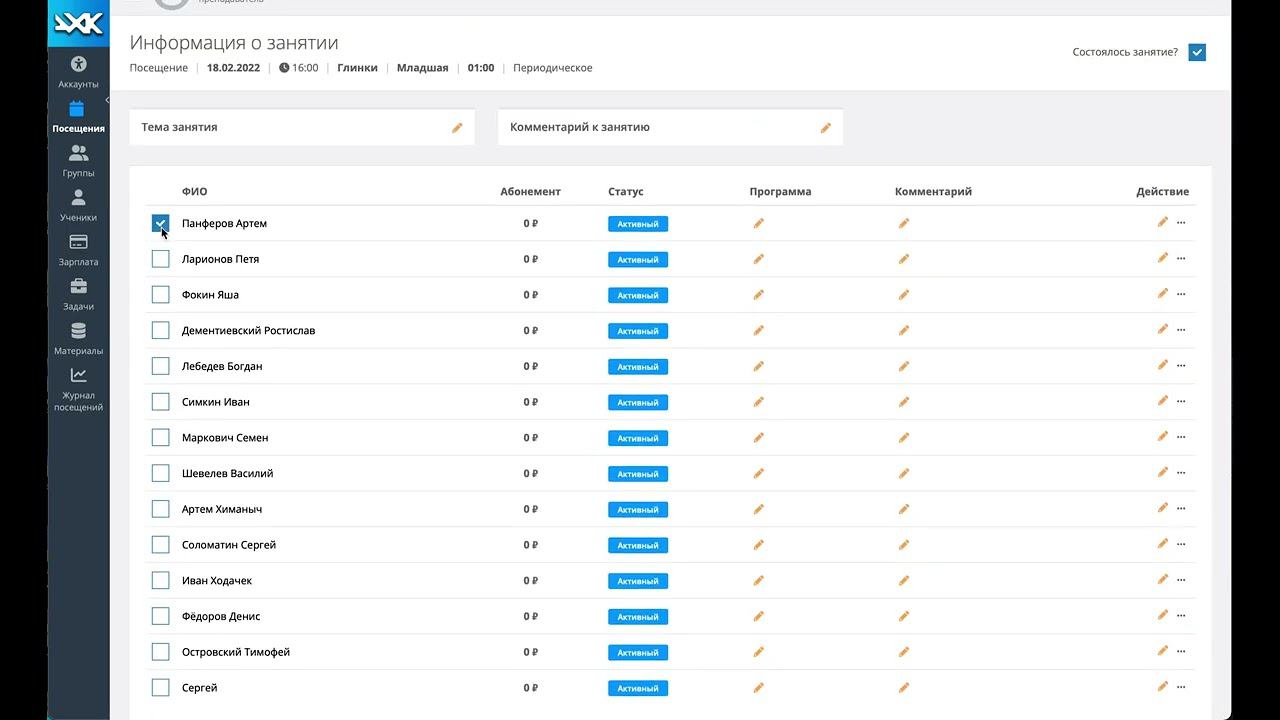Click the student name Островский Тимофей
This screenshot has height=720, width=1280.
click(236, 652)
